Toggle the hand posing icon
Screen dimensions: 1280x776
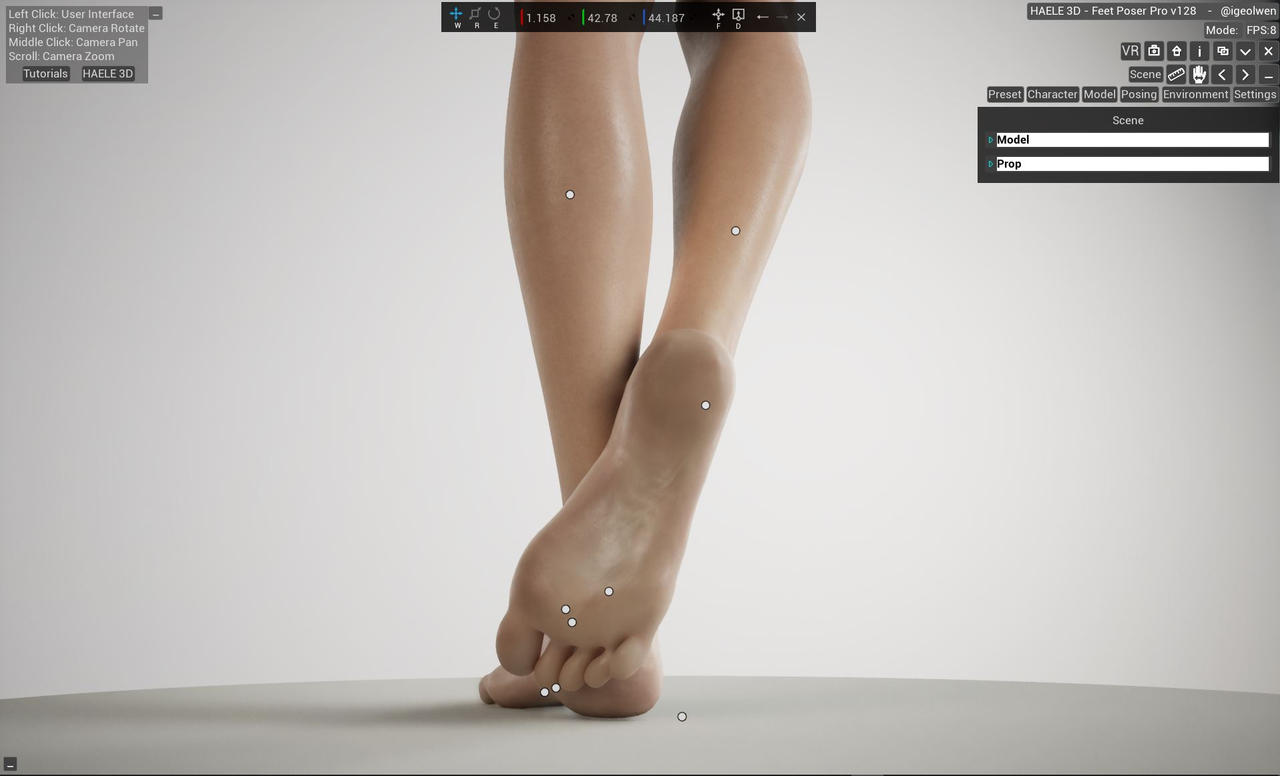(1199, 74)
